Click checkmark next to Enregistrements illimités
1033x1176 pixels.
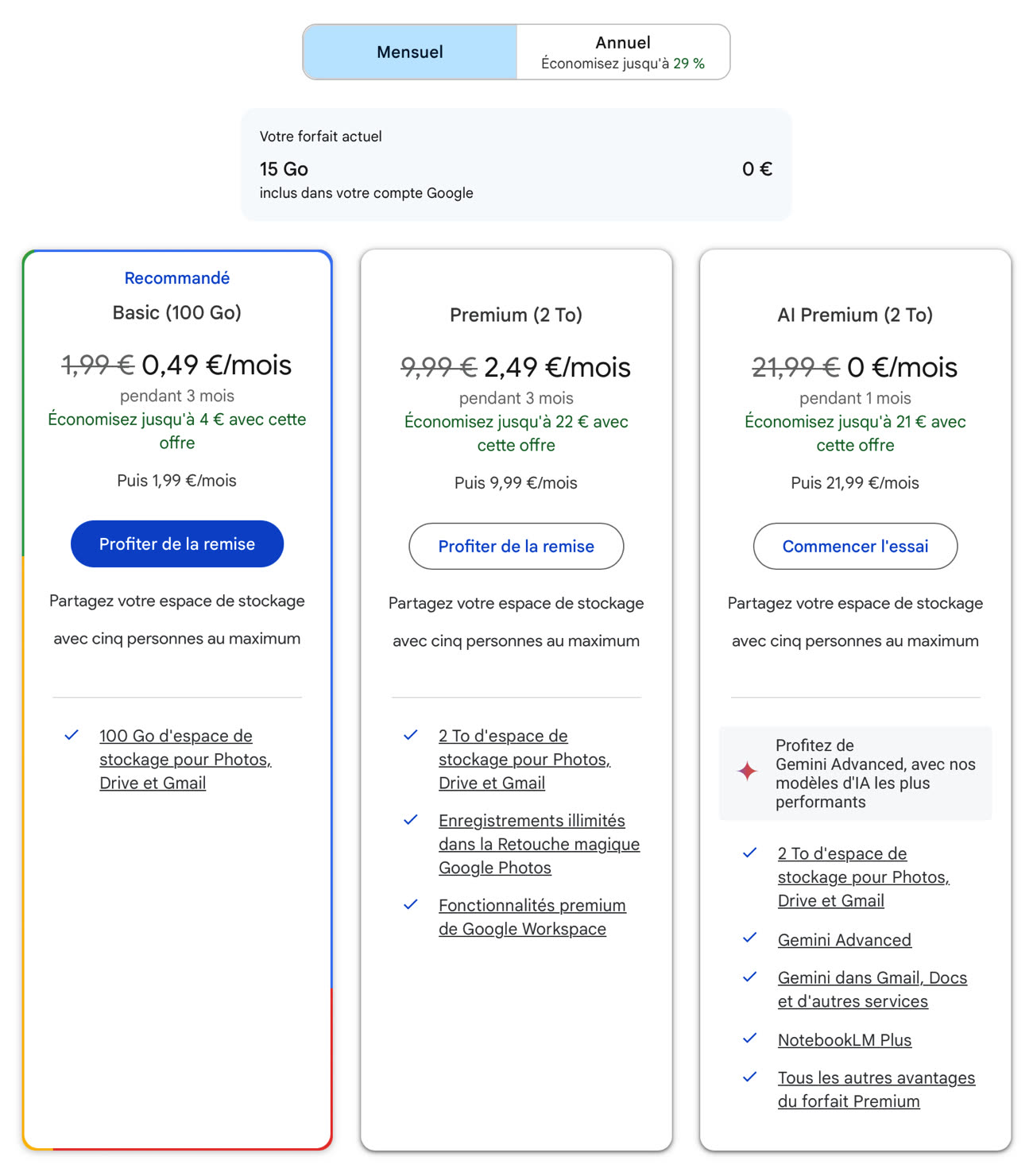[x=411, y=820]
